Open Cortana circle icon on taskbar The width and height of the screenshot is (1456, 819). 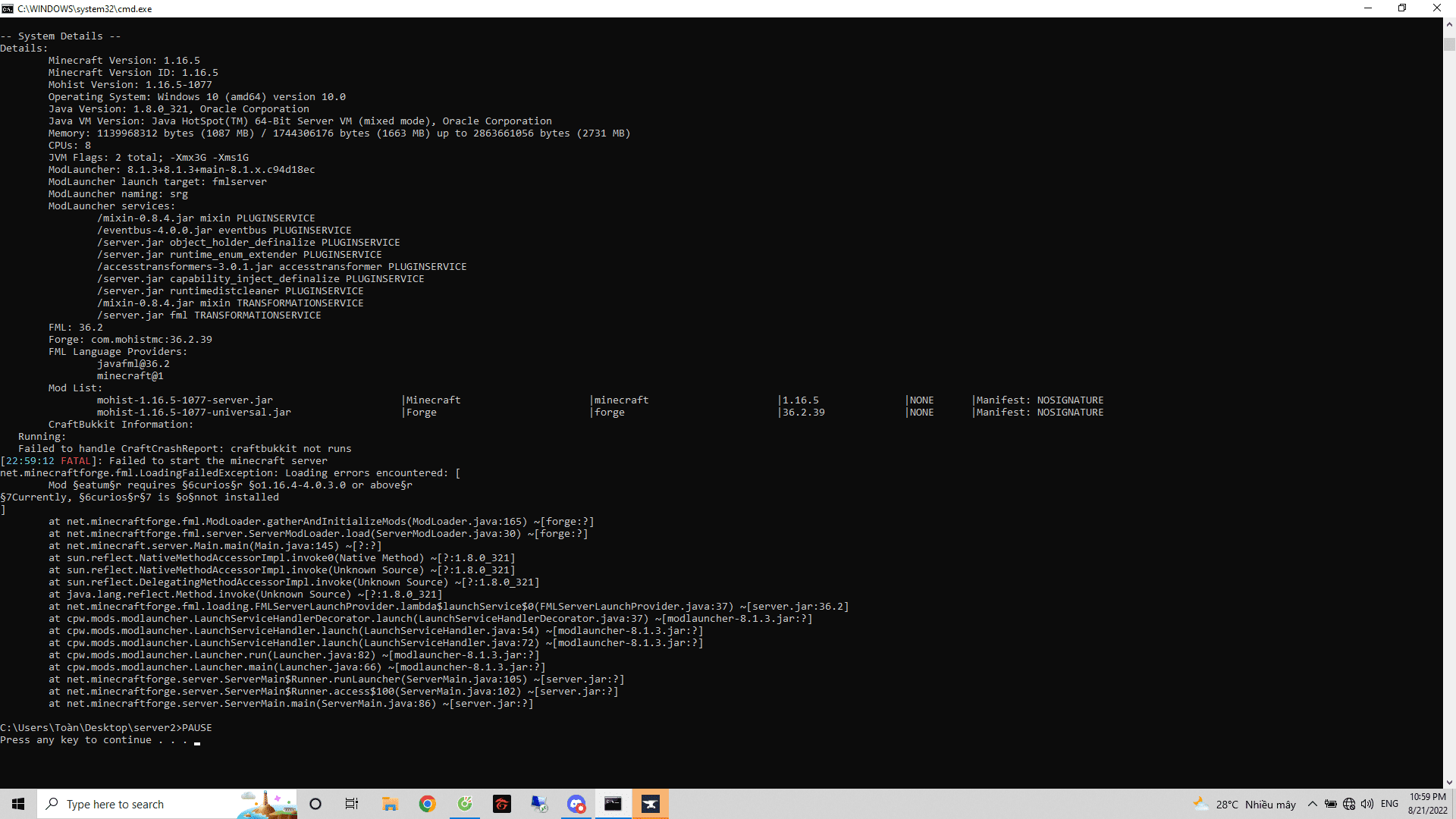[x=315, y=804]
